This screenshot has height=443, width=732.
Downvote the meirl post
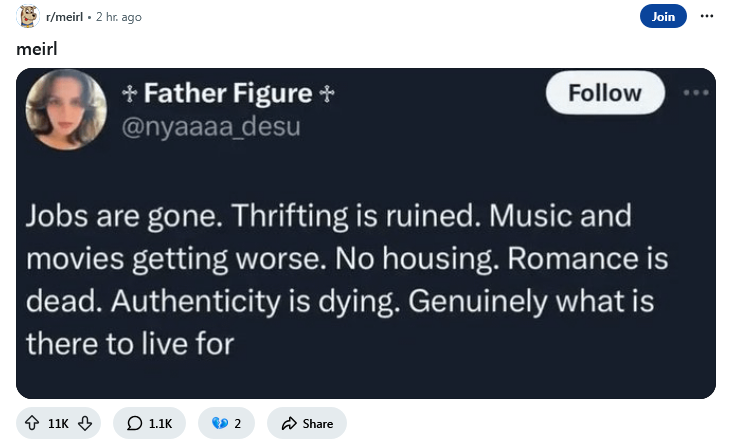click(x=85, y=423)
